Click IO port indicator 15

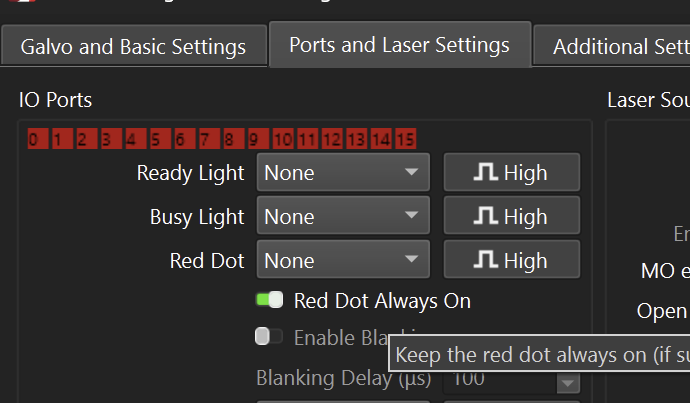pos(405,140)
